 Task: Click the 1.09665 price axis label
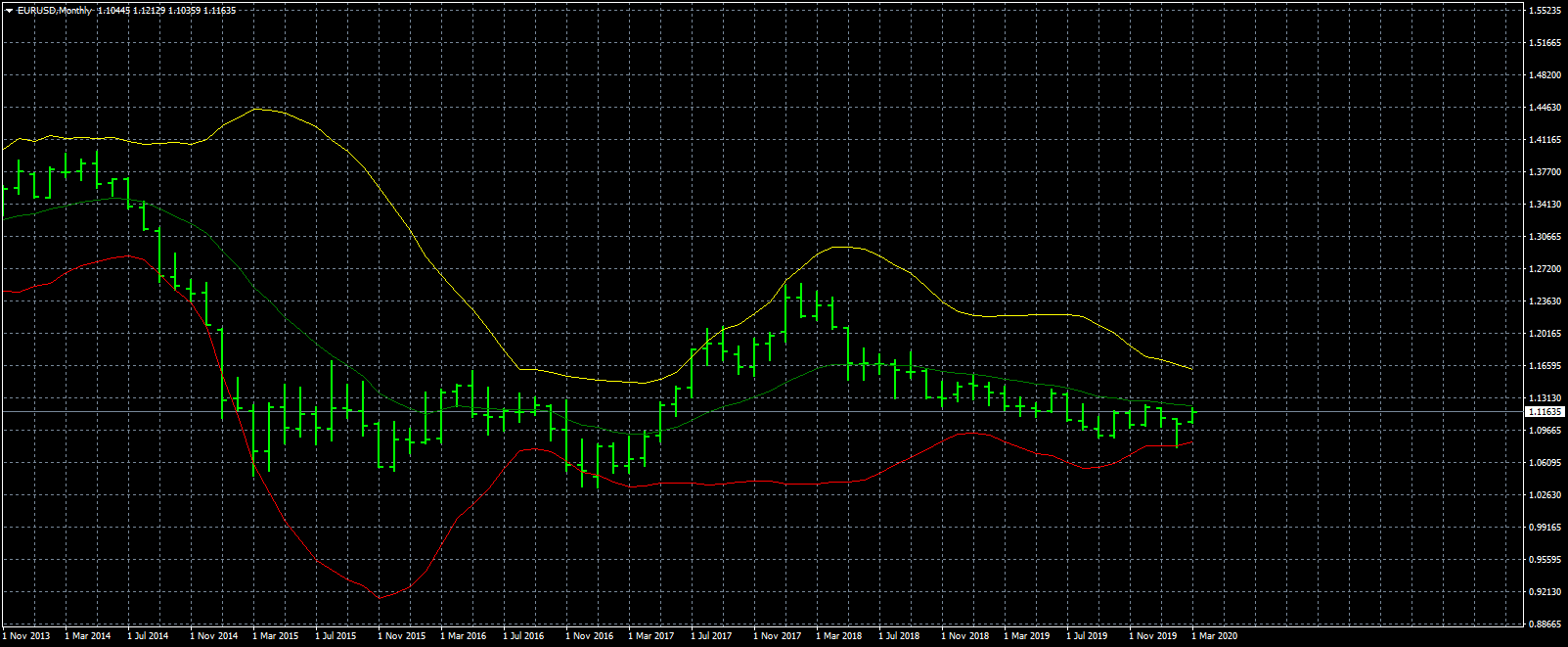click(x=1546, y=431)
